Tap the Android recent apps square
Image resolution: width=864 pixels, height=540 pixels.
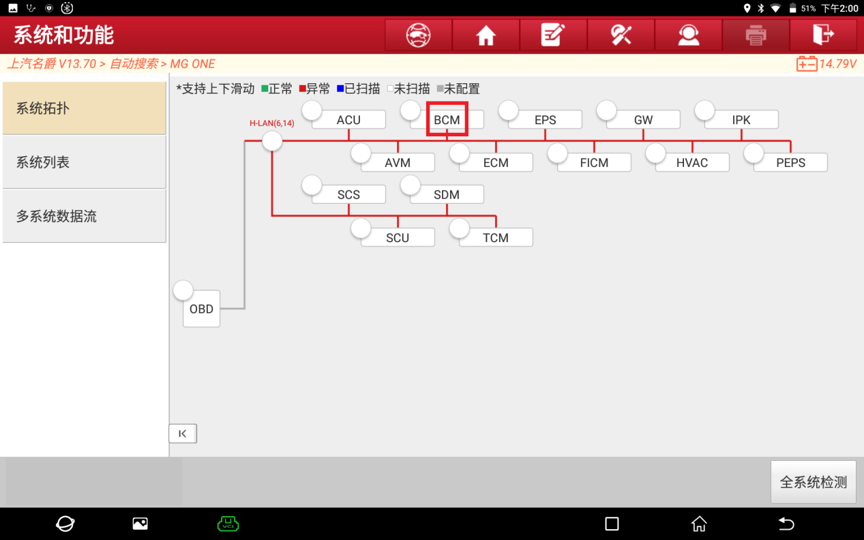click(x=612, y=523)
